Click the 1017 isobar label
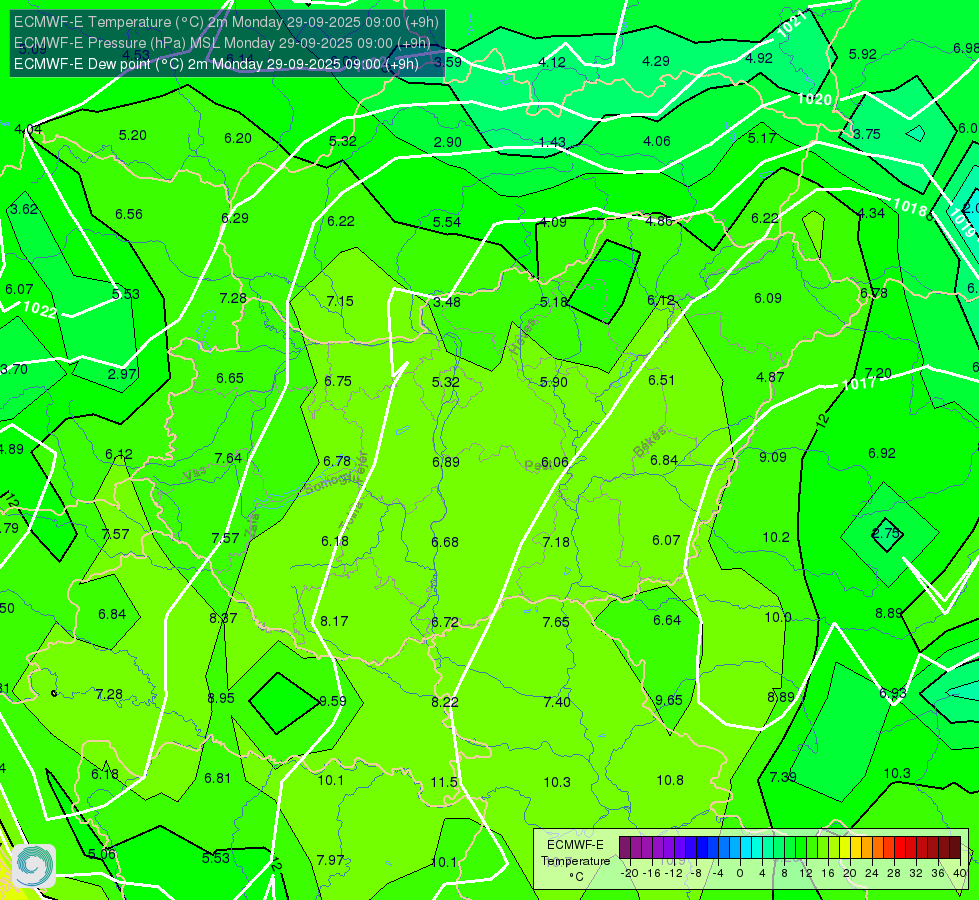 859,383
